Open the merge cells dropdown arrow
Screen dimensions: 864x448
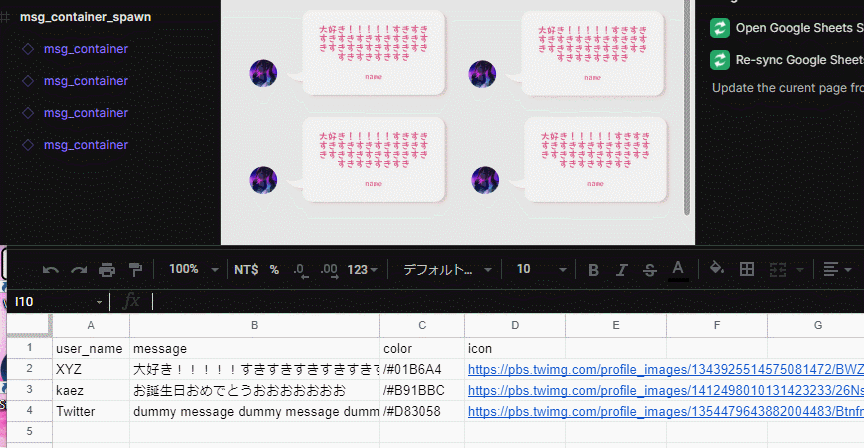800,269
